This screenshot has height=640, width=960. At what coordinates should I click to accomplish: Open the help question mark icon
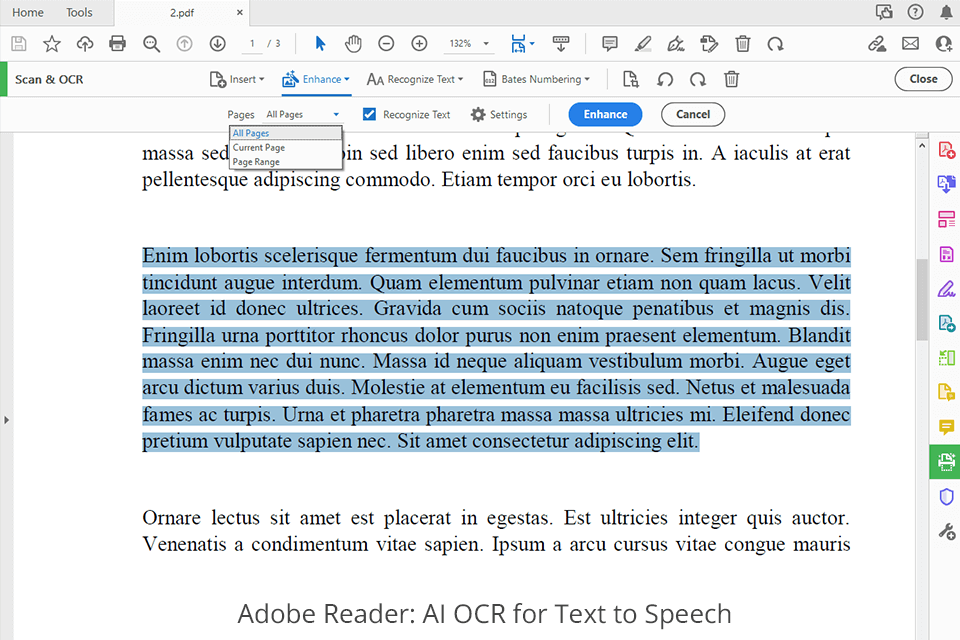click(x=915, y=12)
